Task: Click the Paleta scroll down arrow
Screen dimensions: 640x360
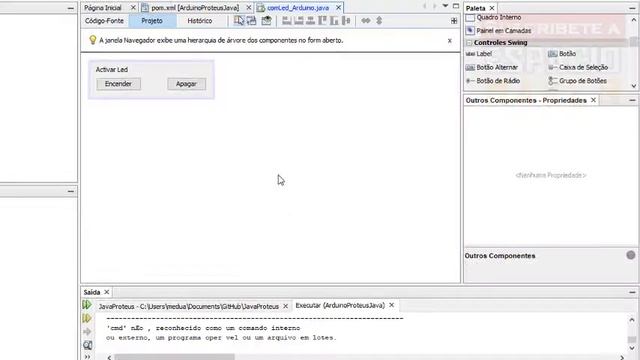Action: click(x=633, y=86)
